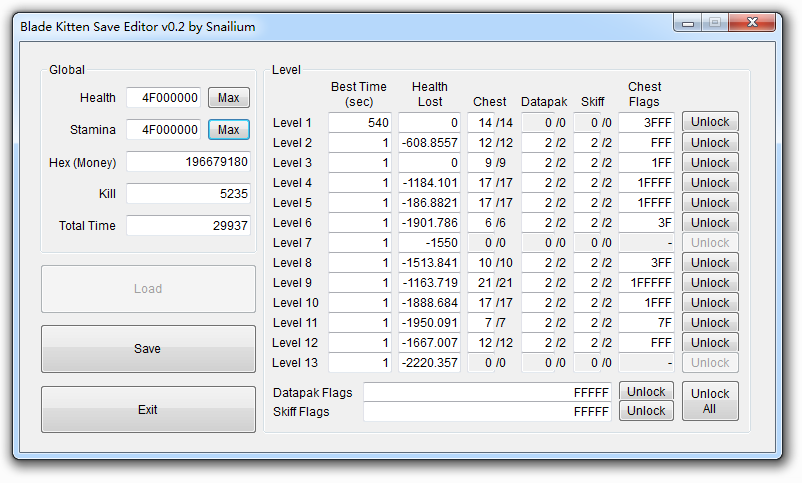Close the Blade Kitten Save Editor window
Viewport: 802px width, 483px height.
click(x=752, y=23)
